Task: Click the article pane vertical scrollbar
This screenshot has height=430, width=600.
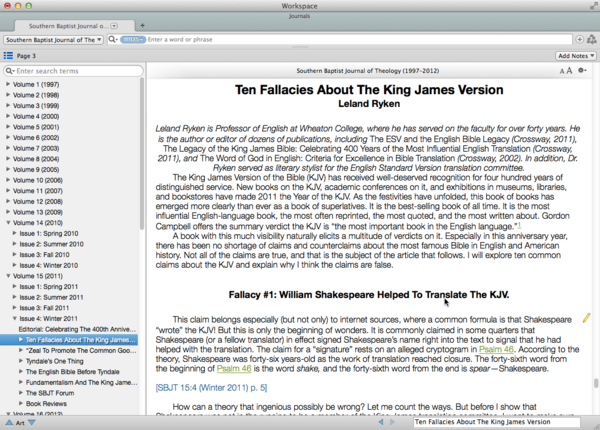Action: [x=596, y=230]
